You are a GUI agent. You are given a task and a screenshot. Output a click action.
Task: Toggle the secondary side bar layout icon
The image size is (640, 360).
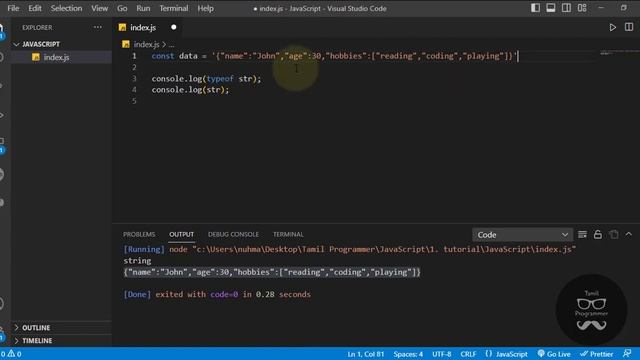click(x=566, y=8)
